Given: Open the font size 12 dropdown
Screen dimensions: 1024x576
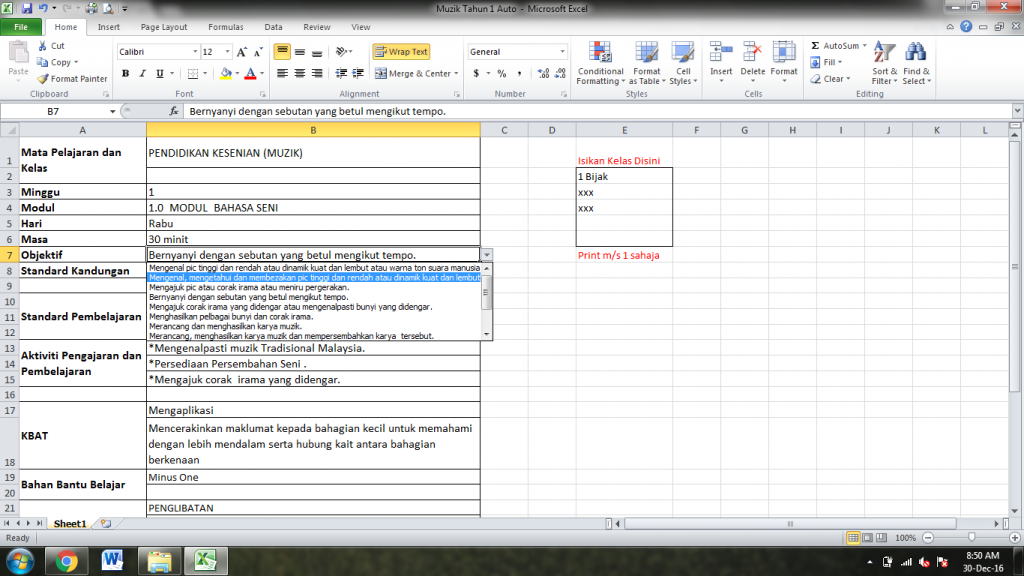Looking at the screenshot, I should tap(227, 52).
